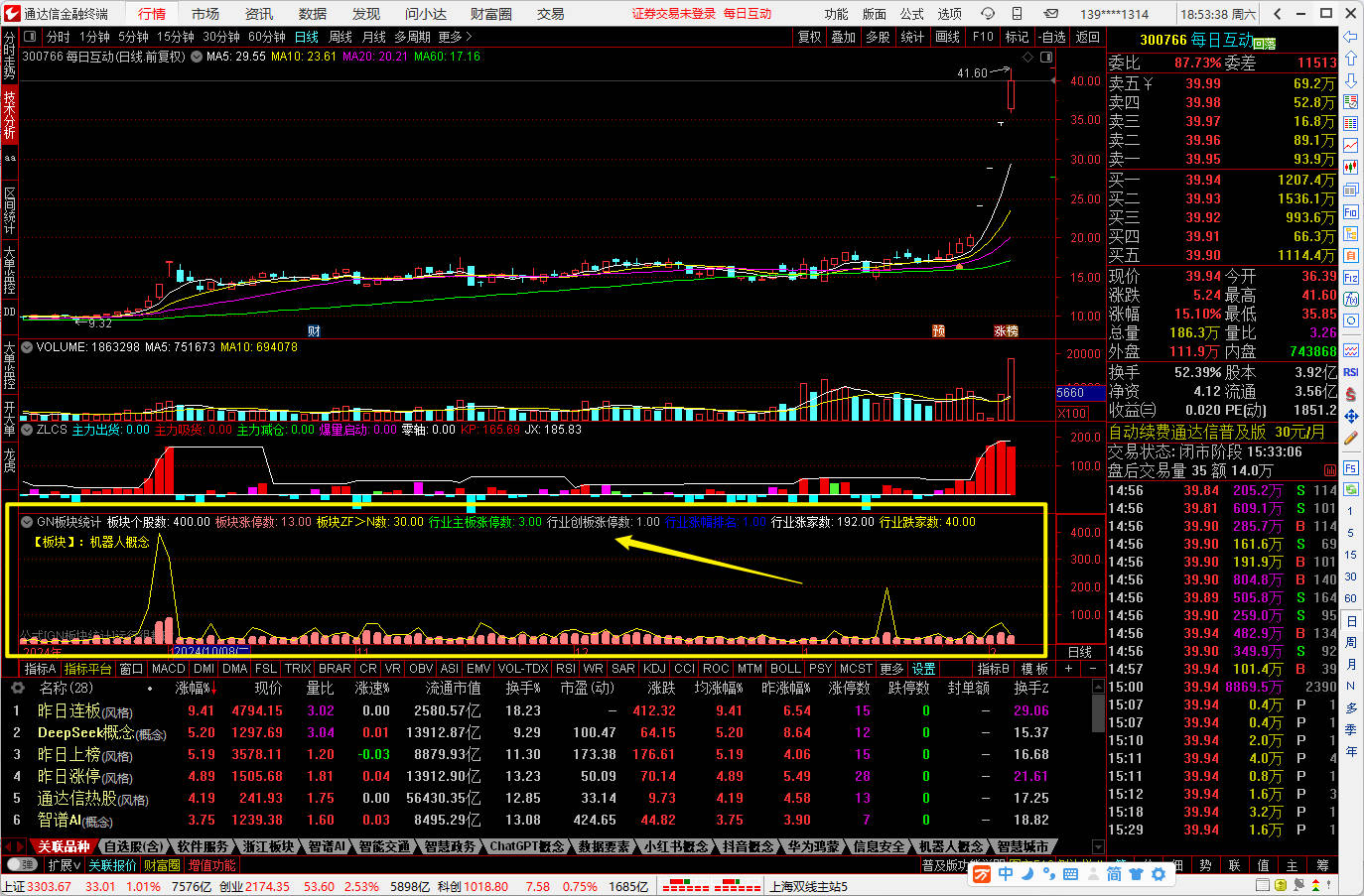The image size is (1364, 896).
Task: Click the pencil drawing tool icon
Action: coord(1351,438)
